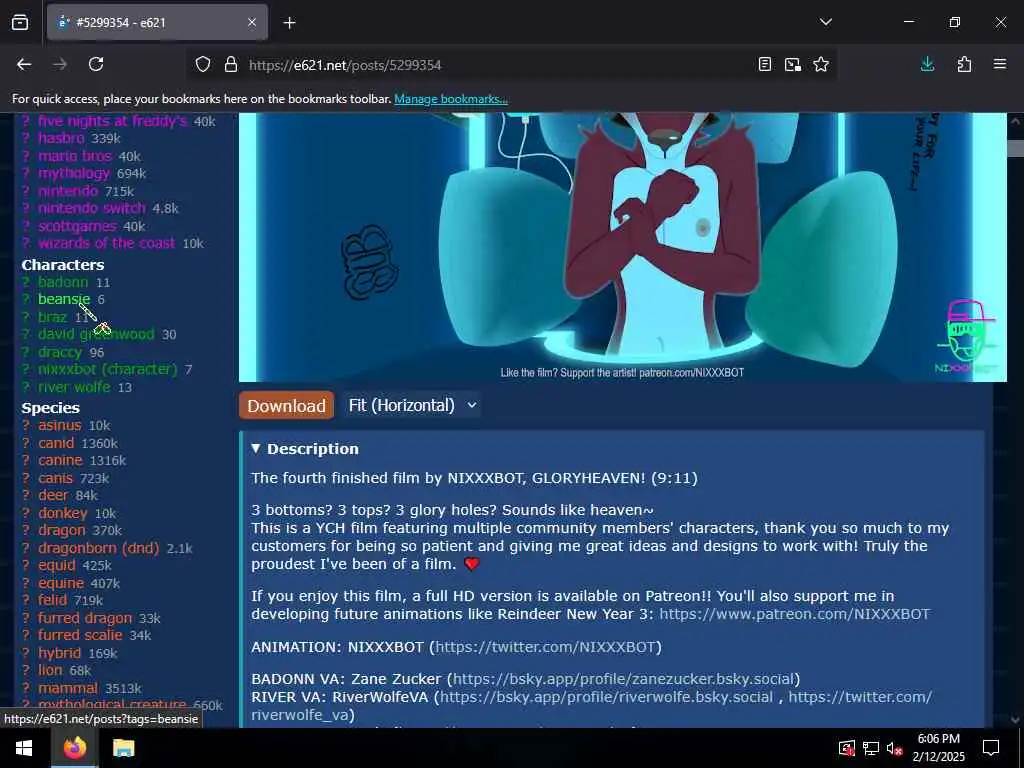This screenshot has height=768, width=1024.
Task: Click question mark beside canid tag
Action: pyautogui.click(x=25, y=443)
